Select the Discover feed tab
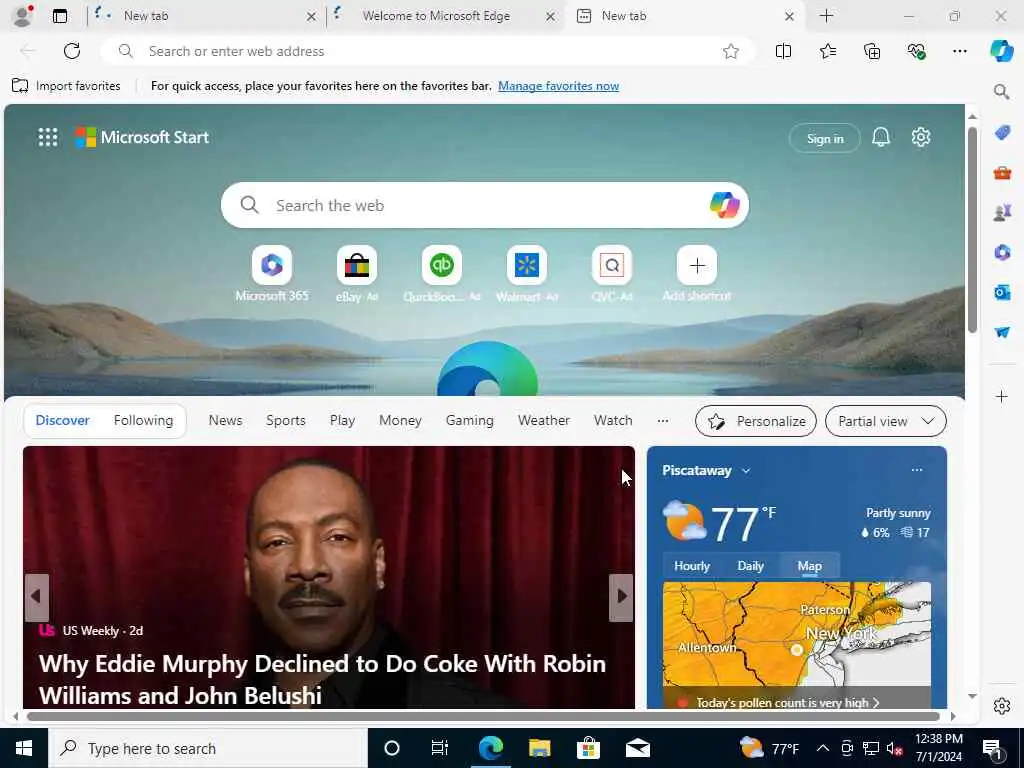The height and width of the screenshot is (768, 1024). (63, 421)
